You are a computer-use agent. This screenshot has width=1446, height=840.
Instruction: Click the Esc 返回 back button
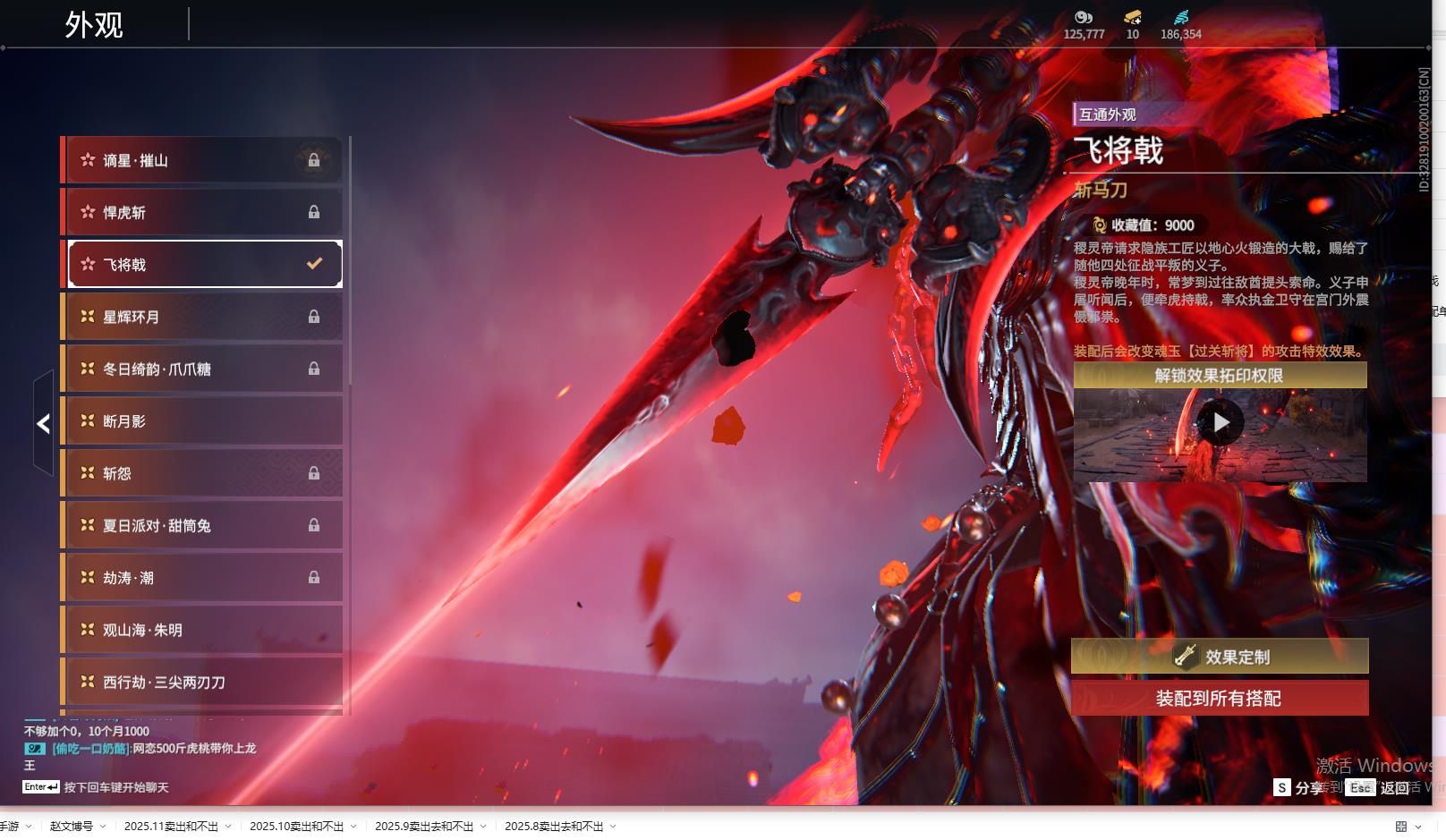coord(1378,787)
